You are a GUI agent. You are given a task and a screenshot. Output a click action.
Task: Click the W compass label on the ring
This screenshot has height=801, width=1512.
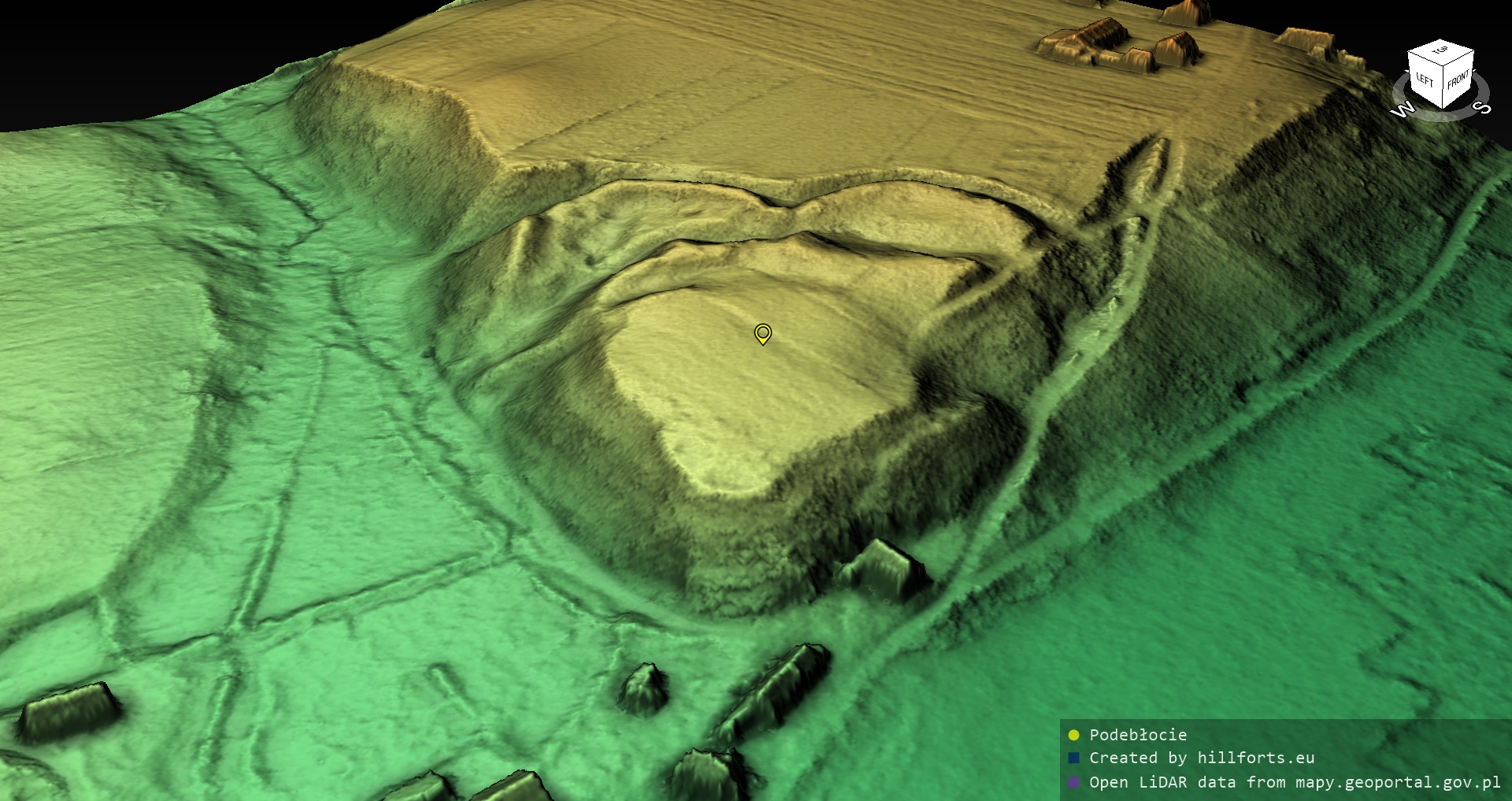1403,110
